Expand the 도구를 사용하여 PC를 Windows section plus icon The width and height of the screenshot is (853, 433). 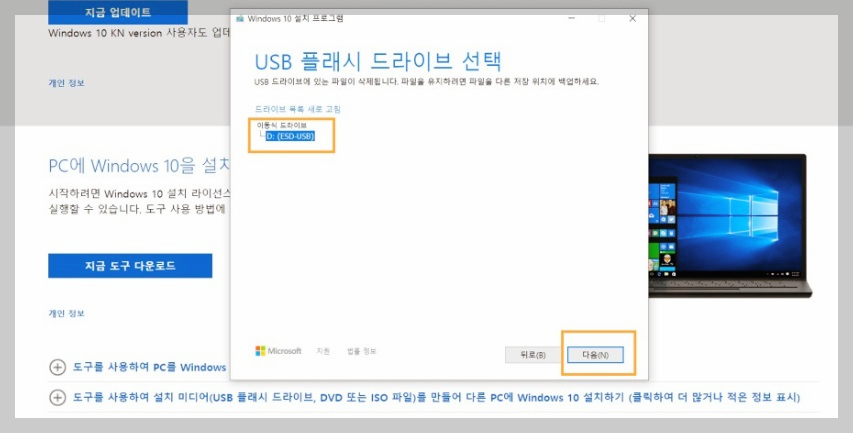pyautogui.click(x=57, y=367)
